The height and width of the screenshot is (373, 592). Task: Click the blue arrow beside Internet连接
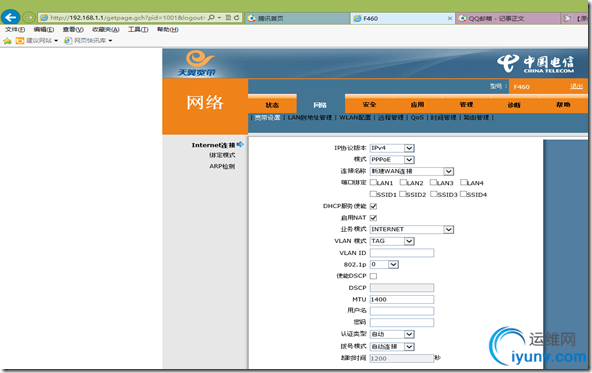(240, 144)
